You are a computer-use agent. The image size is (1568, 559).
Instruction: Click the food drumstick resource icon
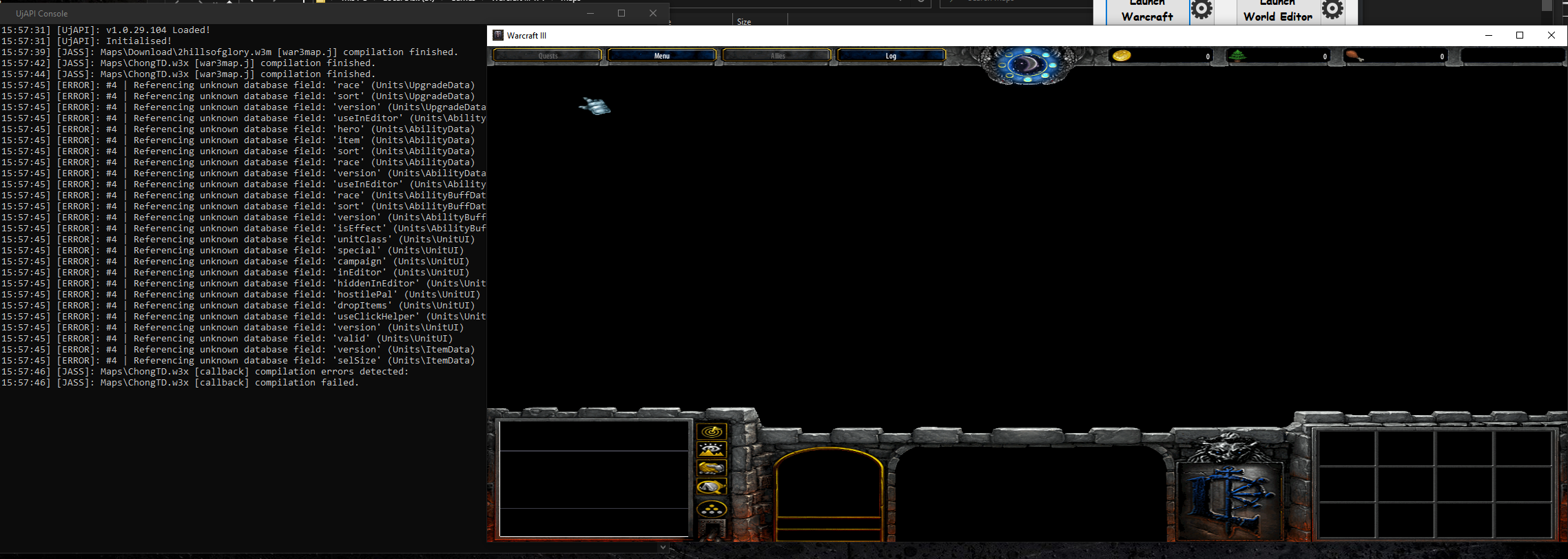pos(1354,56)
